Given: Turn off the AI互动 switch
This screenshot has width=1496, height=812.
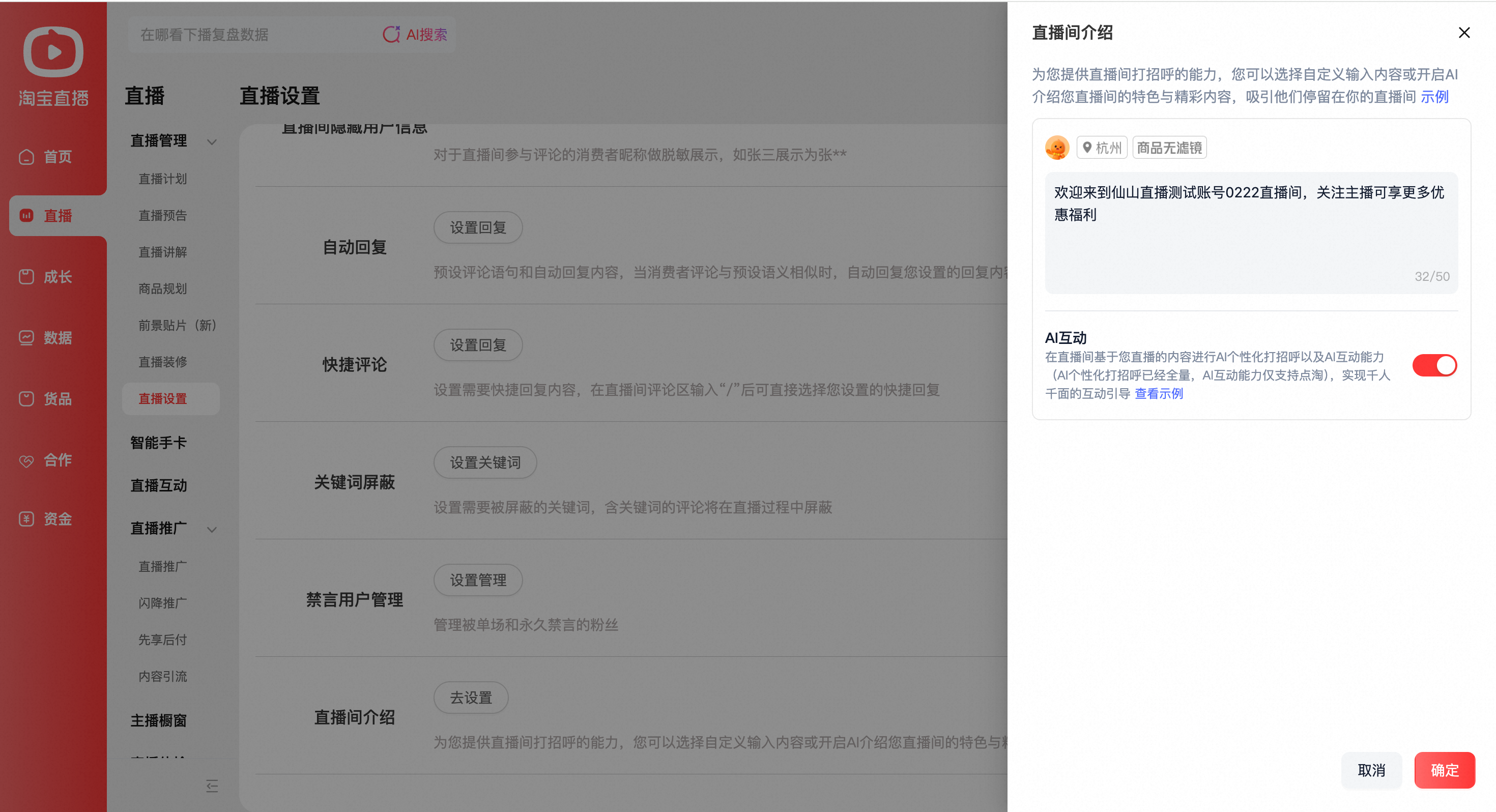Looking at the screenshot, I should pyautogui.click(x=1434, y=365).
